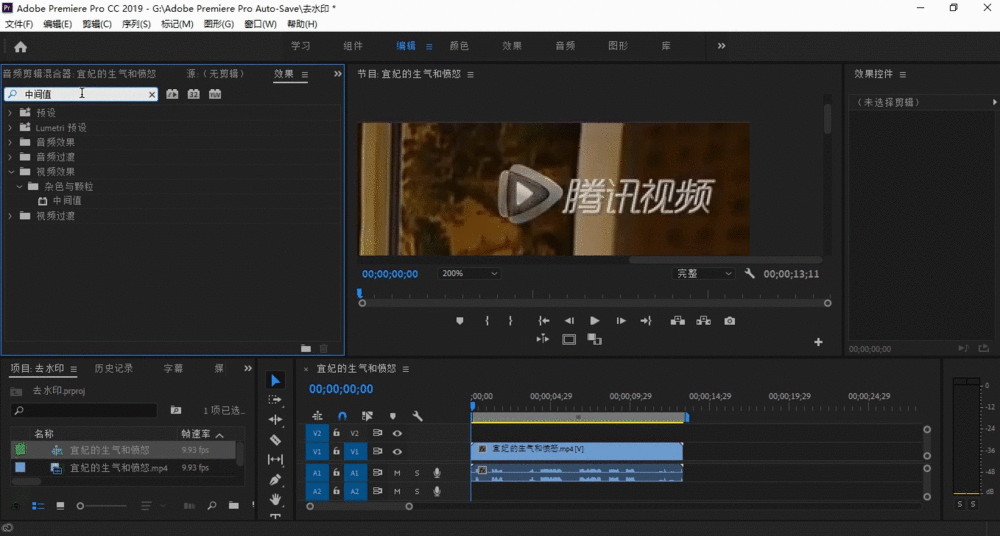Image resolution: width=1000 pixels, height=536 pixels.
Task: Switch to the 音频 workspace
Action: click(565, 46)
